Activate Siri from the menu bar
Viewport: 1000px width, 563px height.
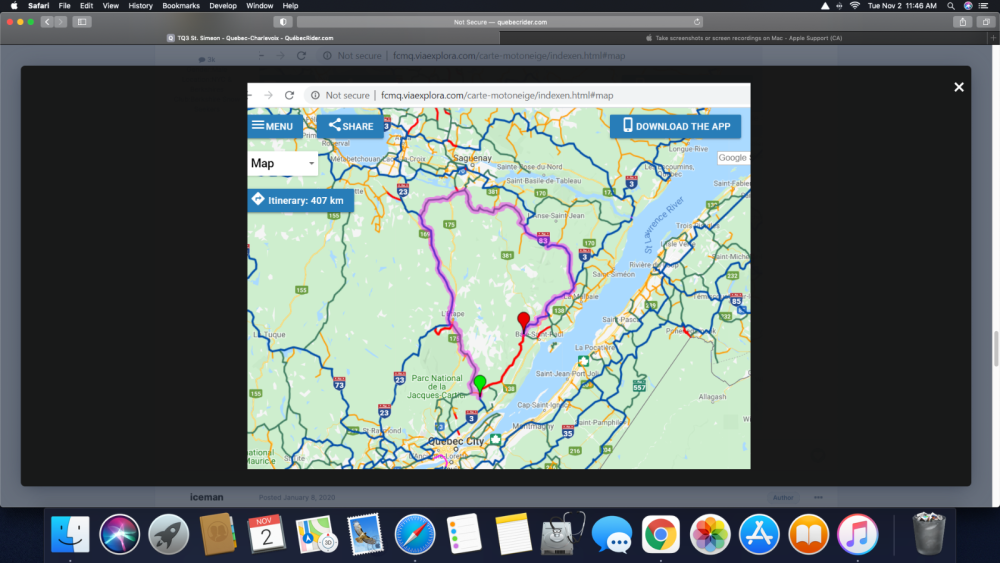coord(968,6)
